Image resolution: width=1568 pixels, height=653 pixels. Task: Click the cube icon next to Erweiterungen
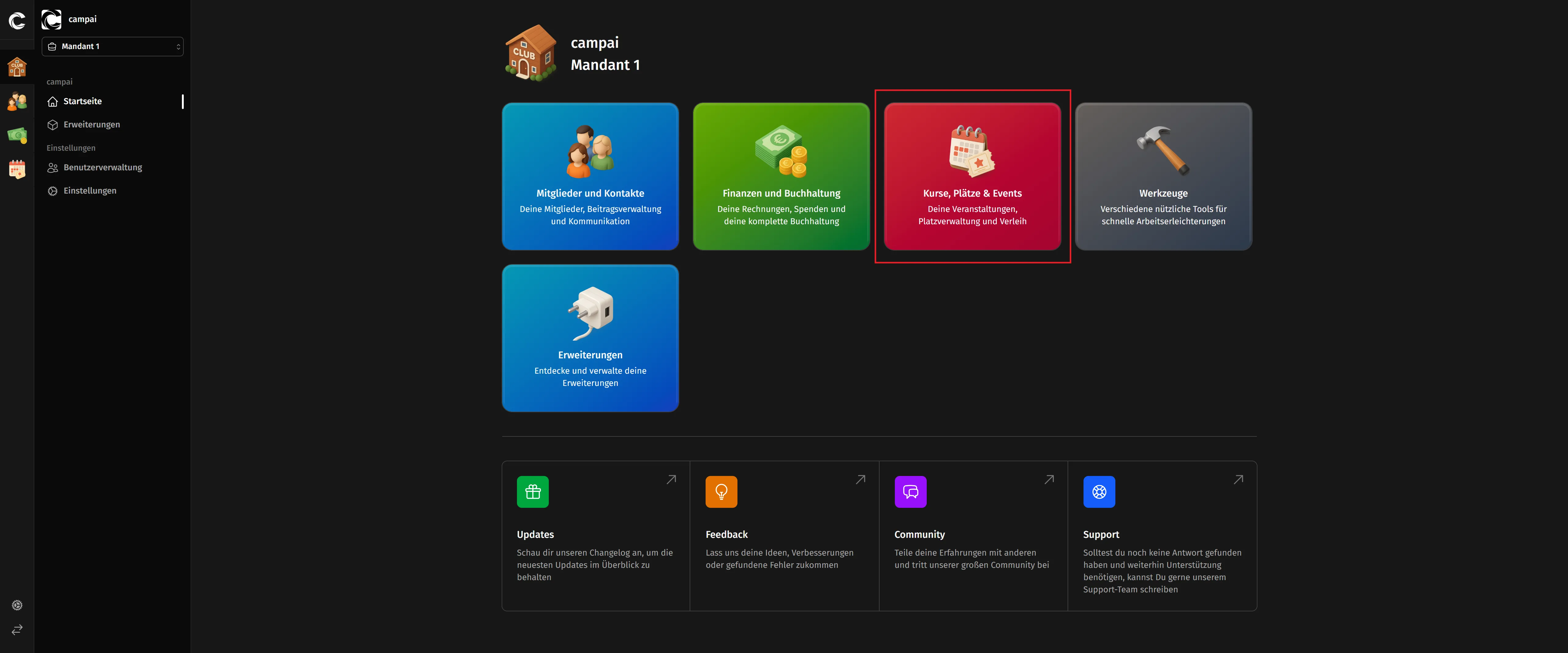coord(53,125)
